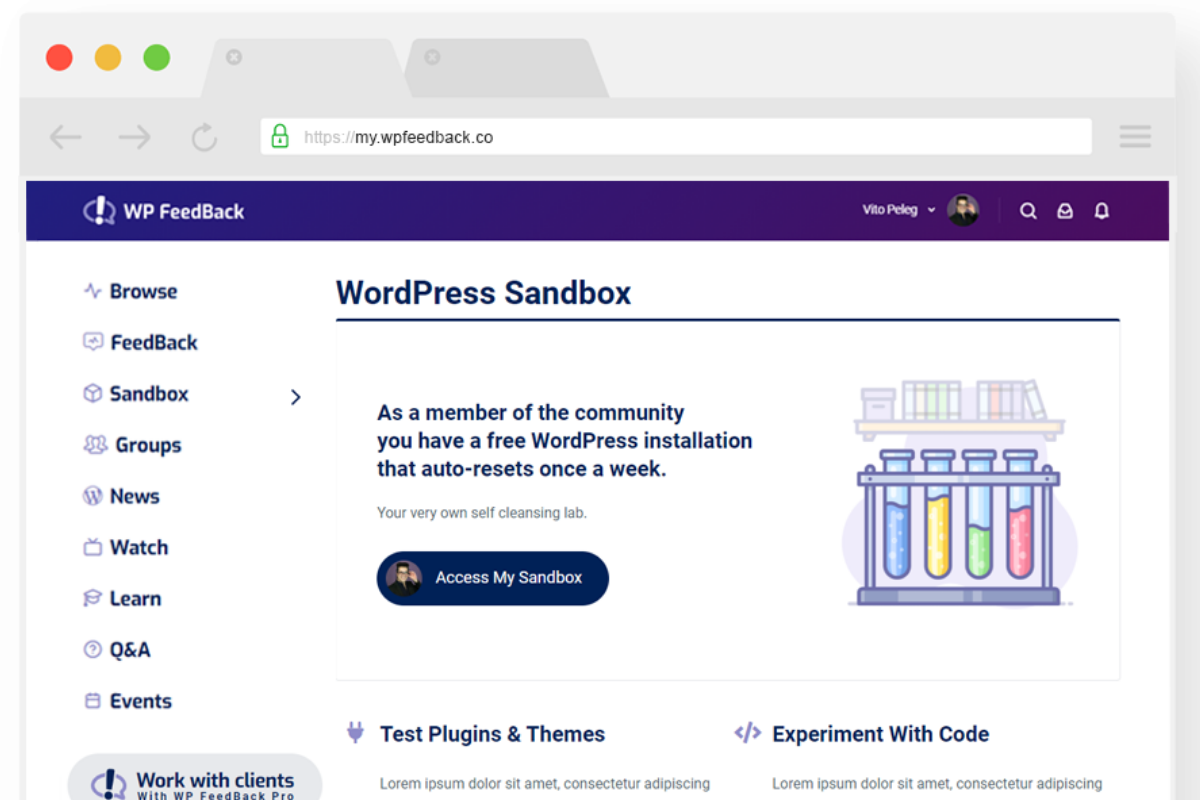Open search with the magnifier icon

(1028, 211)
